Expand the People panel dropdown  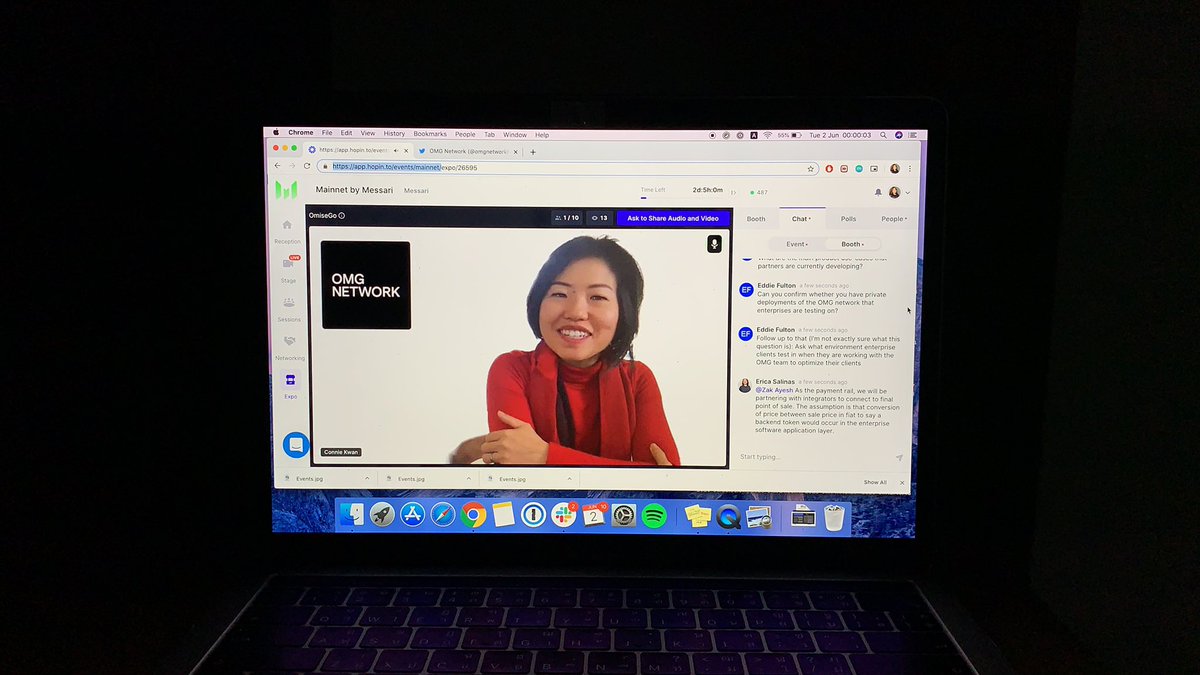[892, 218]
